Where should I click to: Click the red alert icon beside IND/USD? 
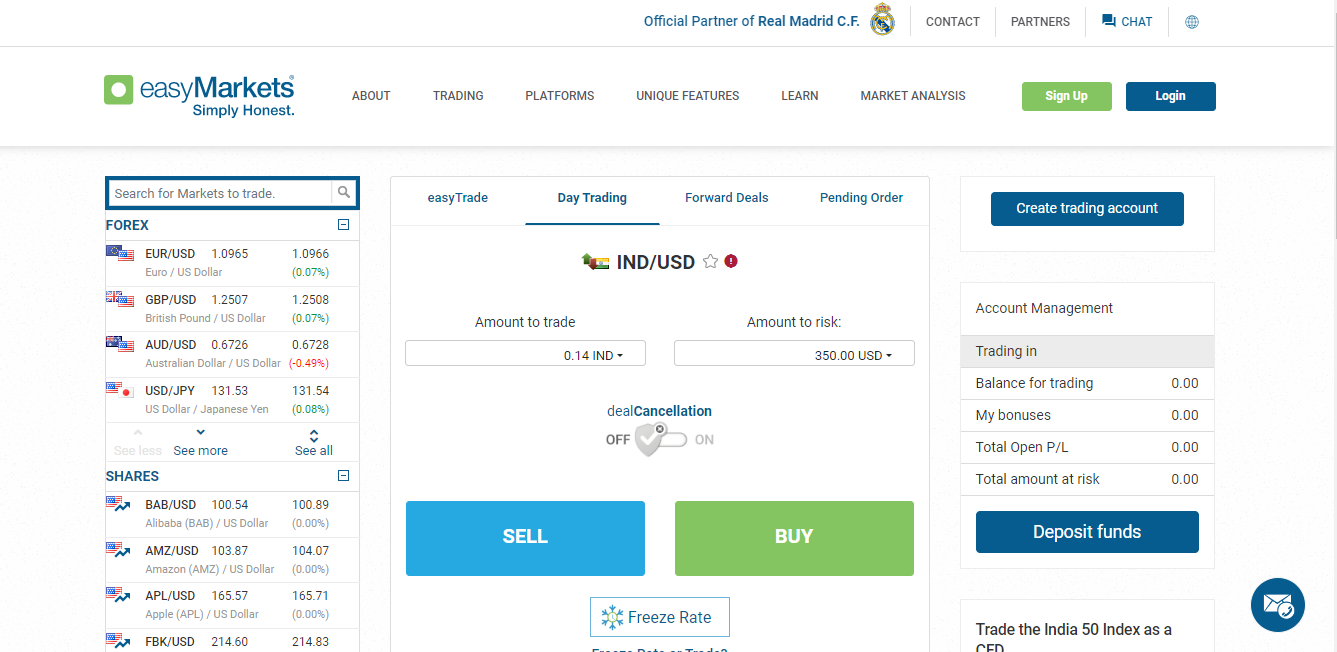[x=731, y=260]
